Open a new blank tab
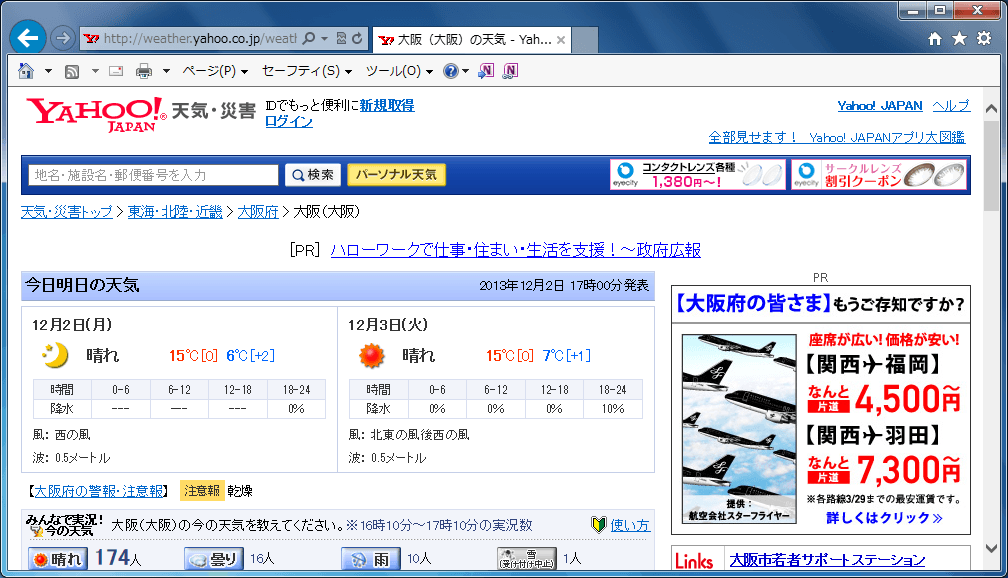Viewport: 1008px width, 578px height. pos(585,40)
